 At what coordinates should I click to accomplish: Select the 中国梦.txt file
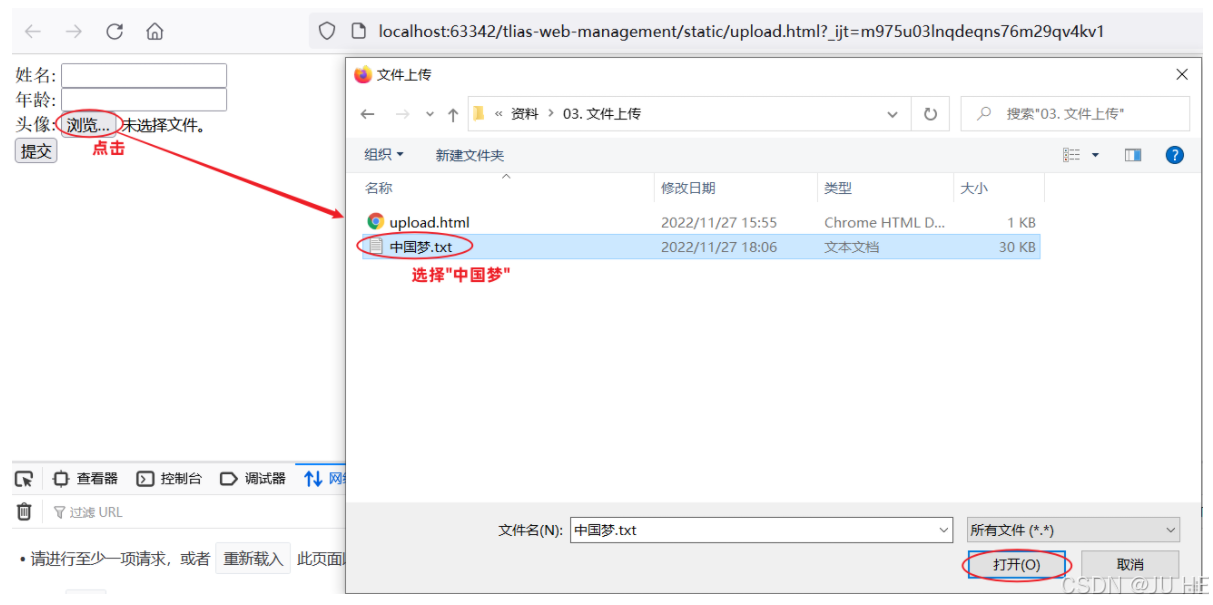point(421,247)
